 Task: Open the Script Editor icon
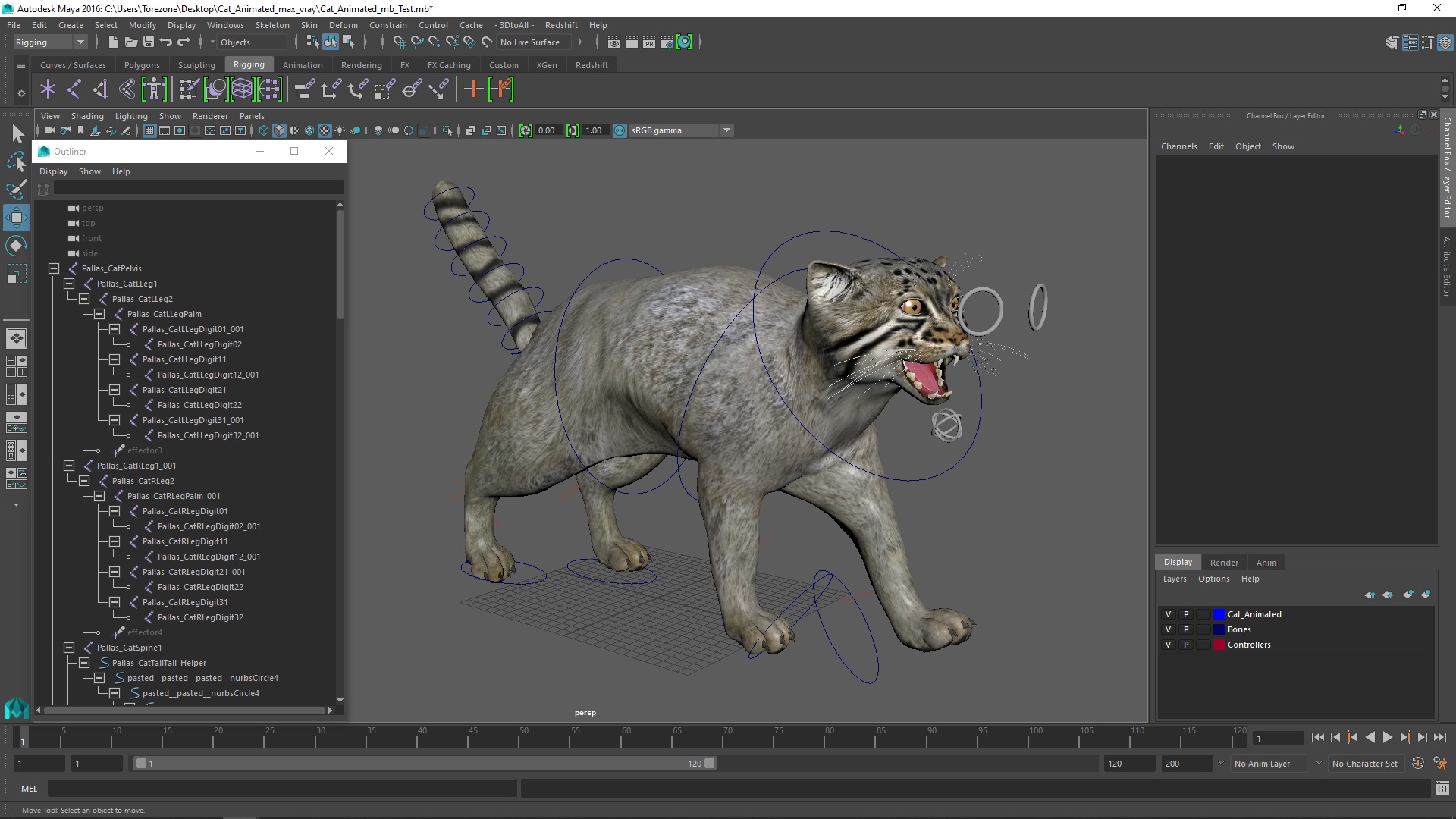click(x=1442, y=789)
